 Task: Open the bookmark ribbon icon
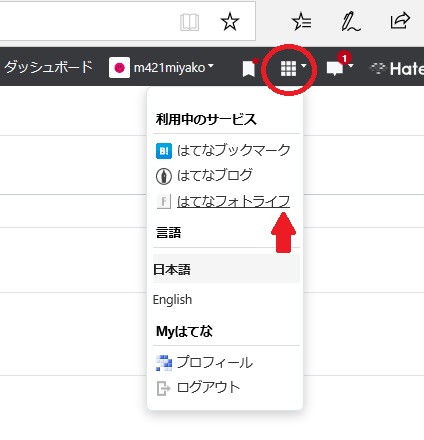coord(248,69)
